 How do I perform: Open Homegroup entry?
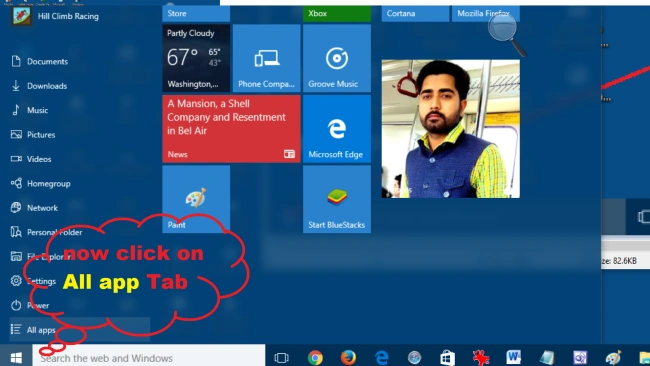[x=41, y=184]
